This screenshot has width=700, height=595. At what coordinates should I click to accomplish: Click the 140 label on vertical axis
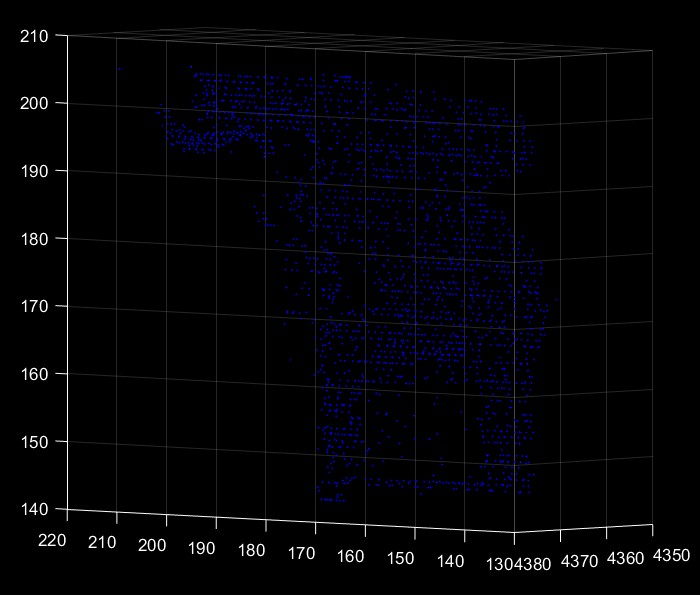click(34, 509)
